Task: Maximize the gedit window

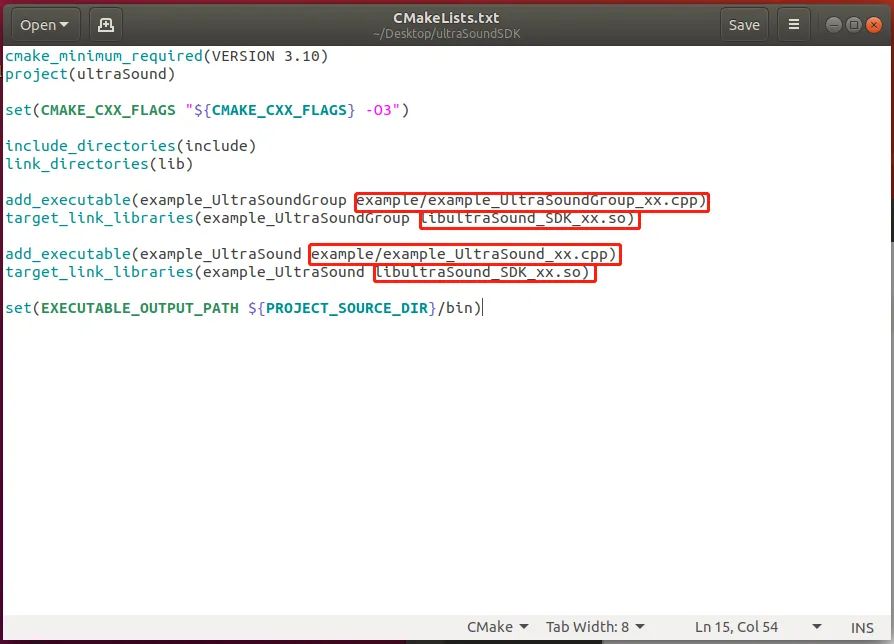Action: pyautogui.click(x=854, y=25)
